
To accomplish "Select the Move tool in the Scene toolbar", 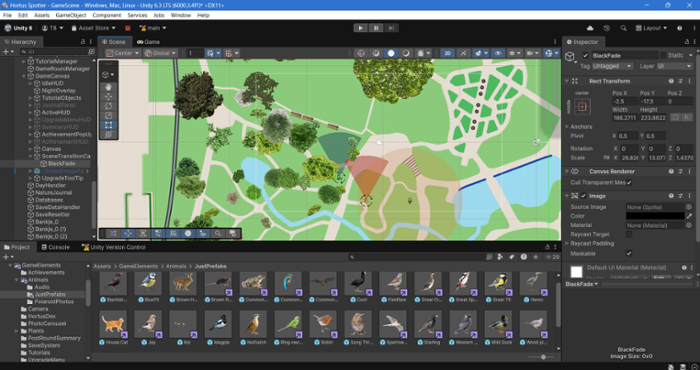I will click(x=108, y=96).
